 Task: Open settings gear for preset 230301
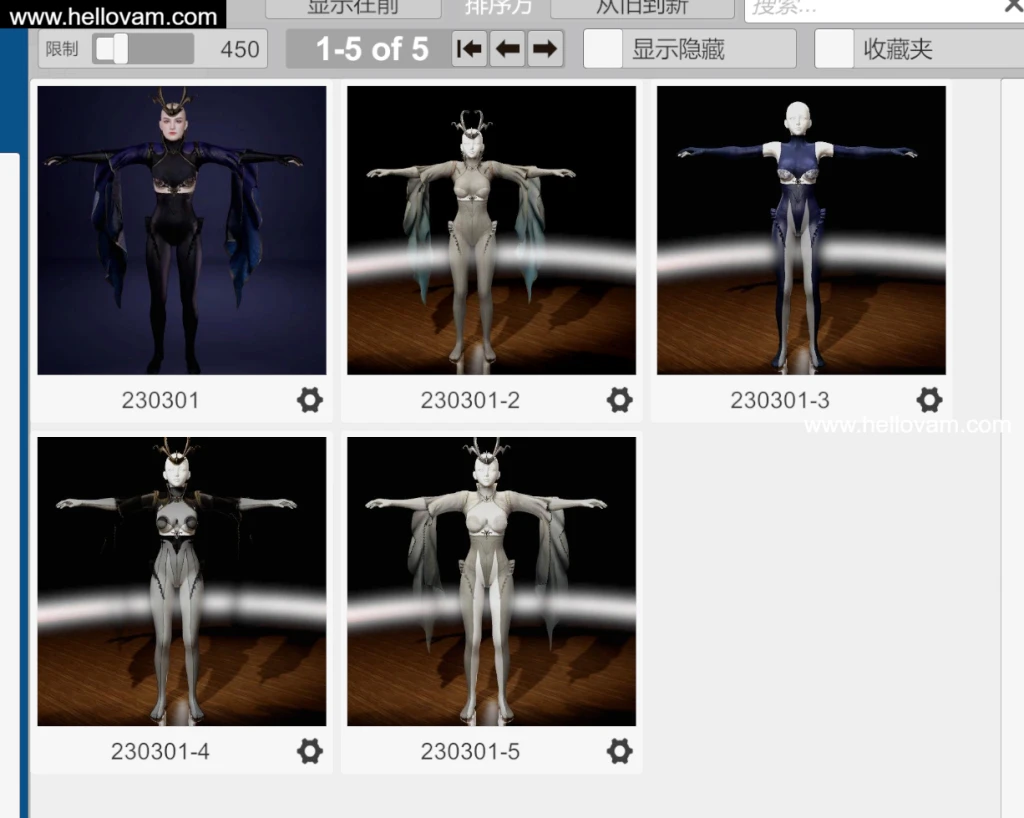[310, 400]
